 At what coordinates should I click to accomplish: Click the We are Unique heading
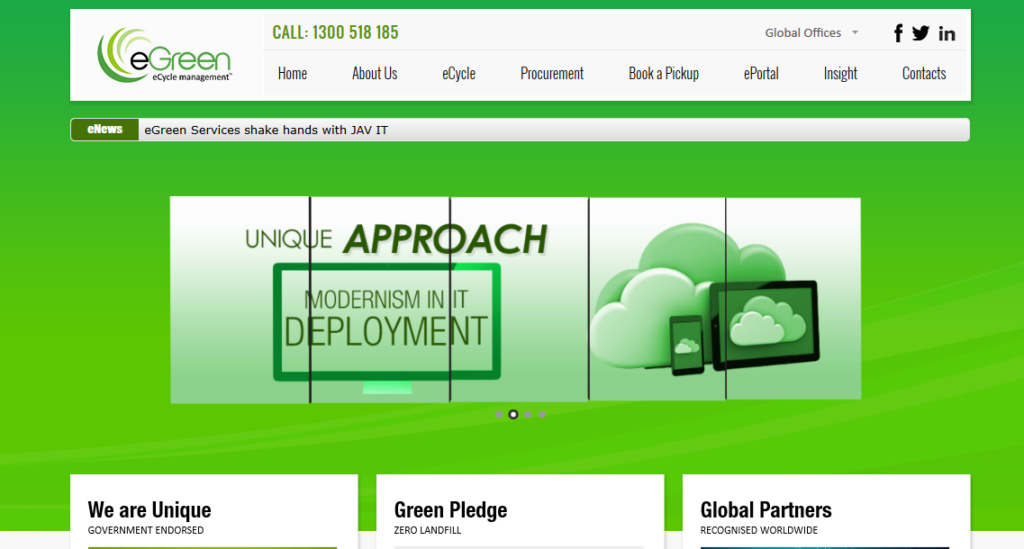tap(149, 510)
